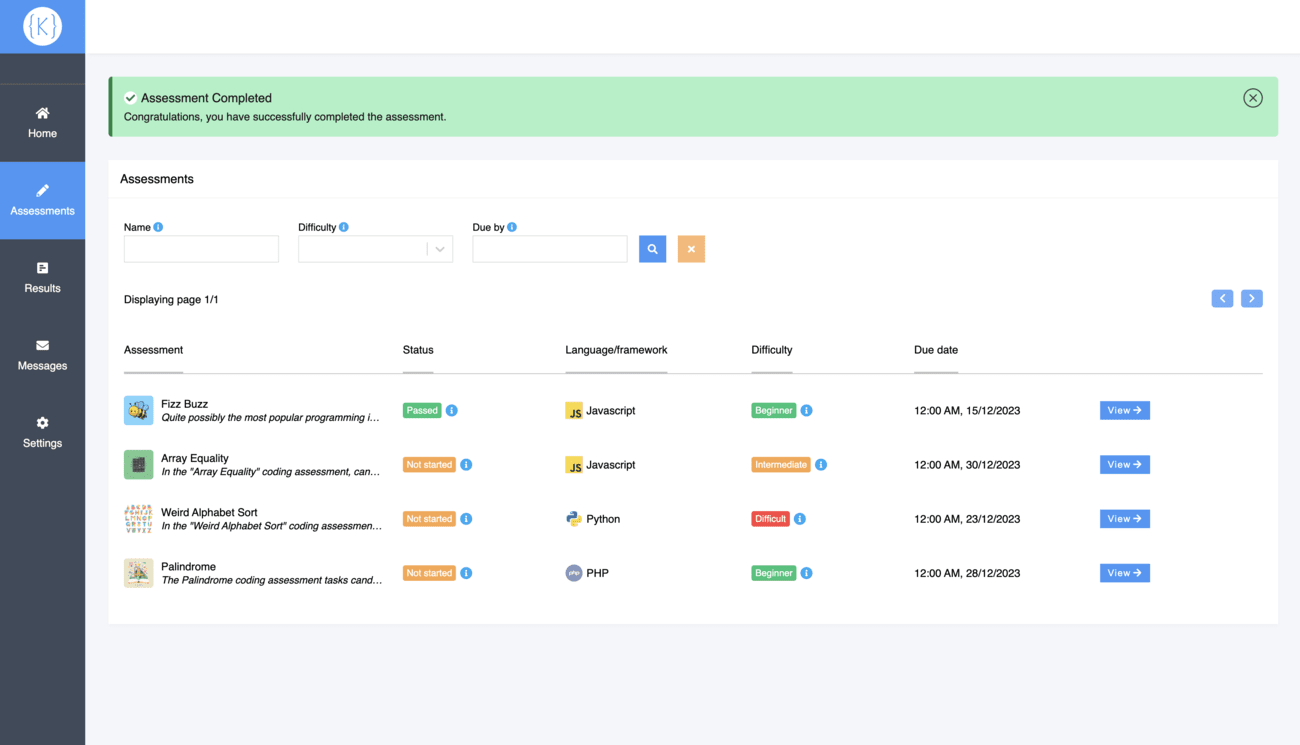Viewport: 1300px width, 745px height.
Task: Click Array Equality Not started badge
Action: click(x=429, y=464)
